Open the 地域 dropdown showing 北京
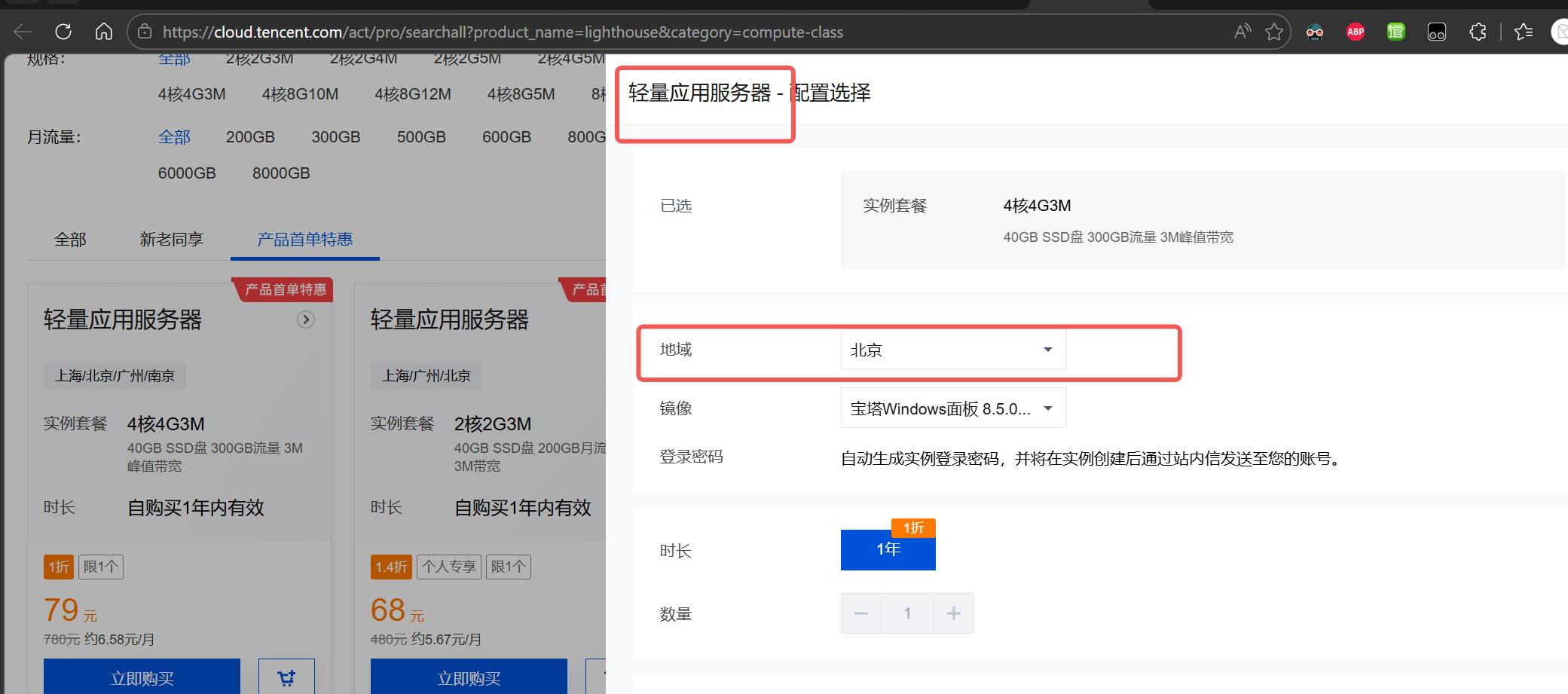Screen dimensions: 1568x694 coord(953,350)
